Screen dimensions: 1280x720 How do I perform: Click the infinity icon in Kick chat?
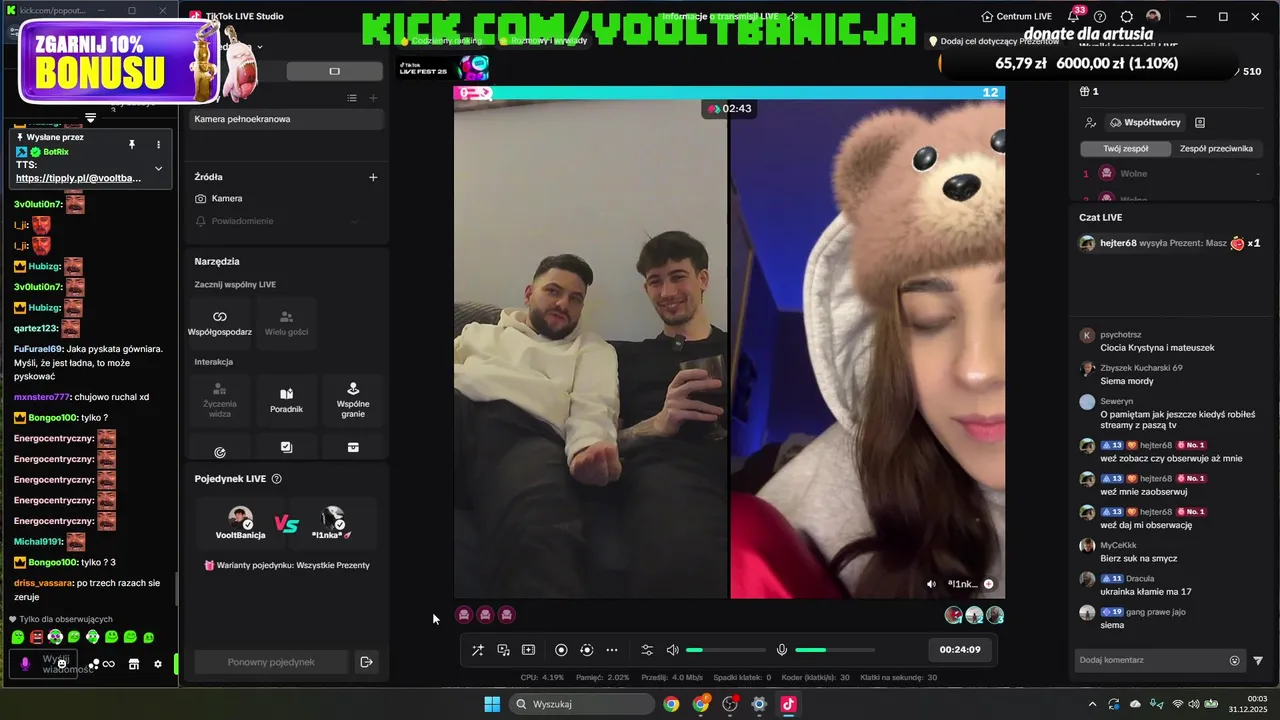point(109,664)
